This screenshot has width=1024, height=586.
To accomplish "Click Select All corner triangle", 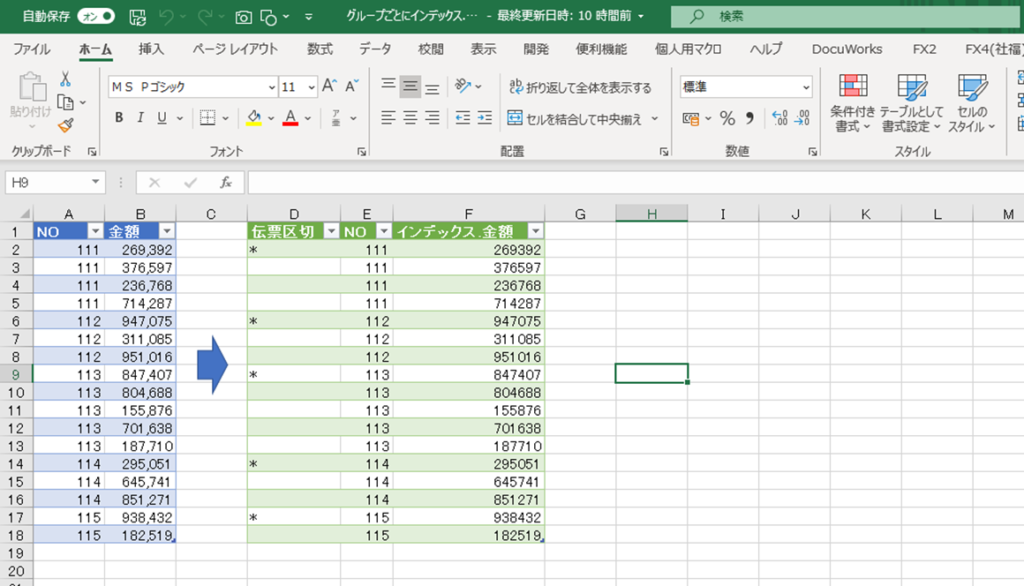I will coord(24,214).
